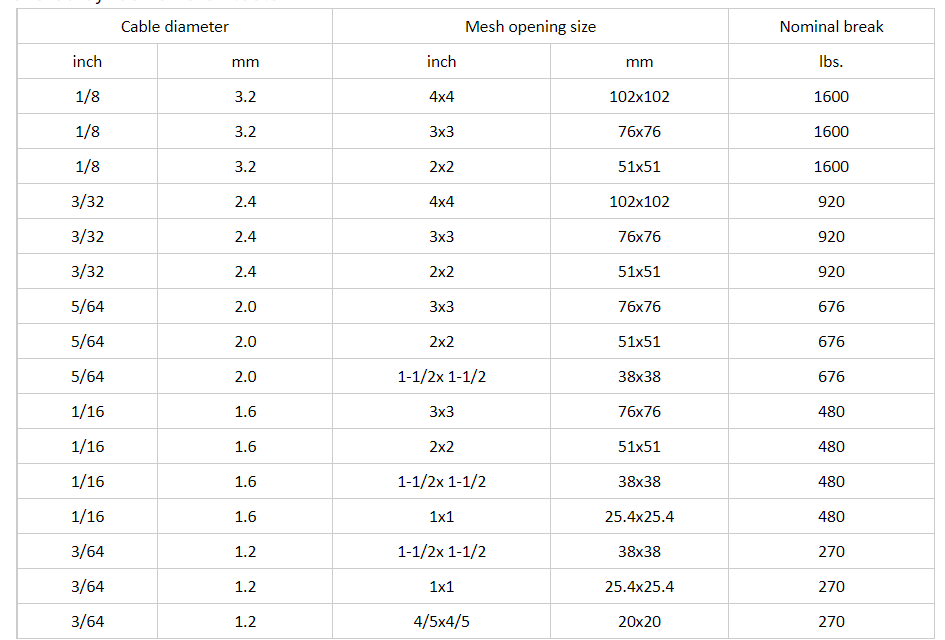The width and height of the screenshot is (945, 640).
Task: Select the "4/5x4/5" mesh size cell
Action: tap(441, 622)
